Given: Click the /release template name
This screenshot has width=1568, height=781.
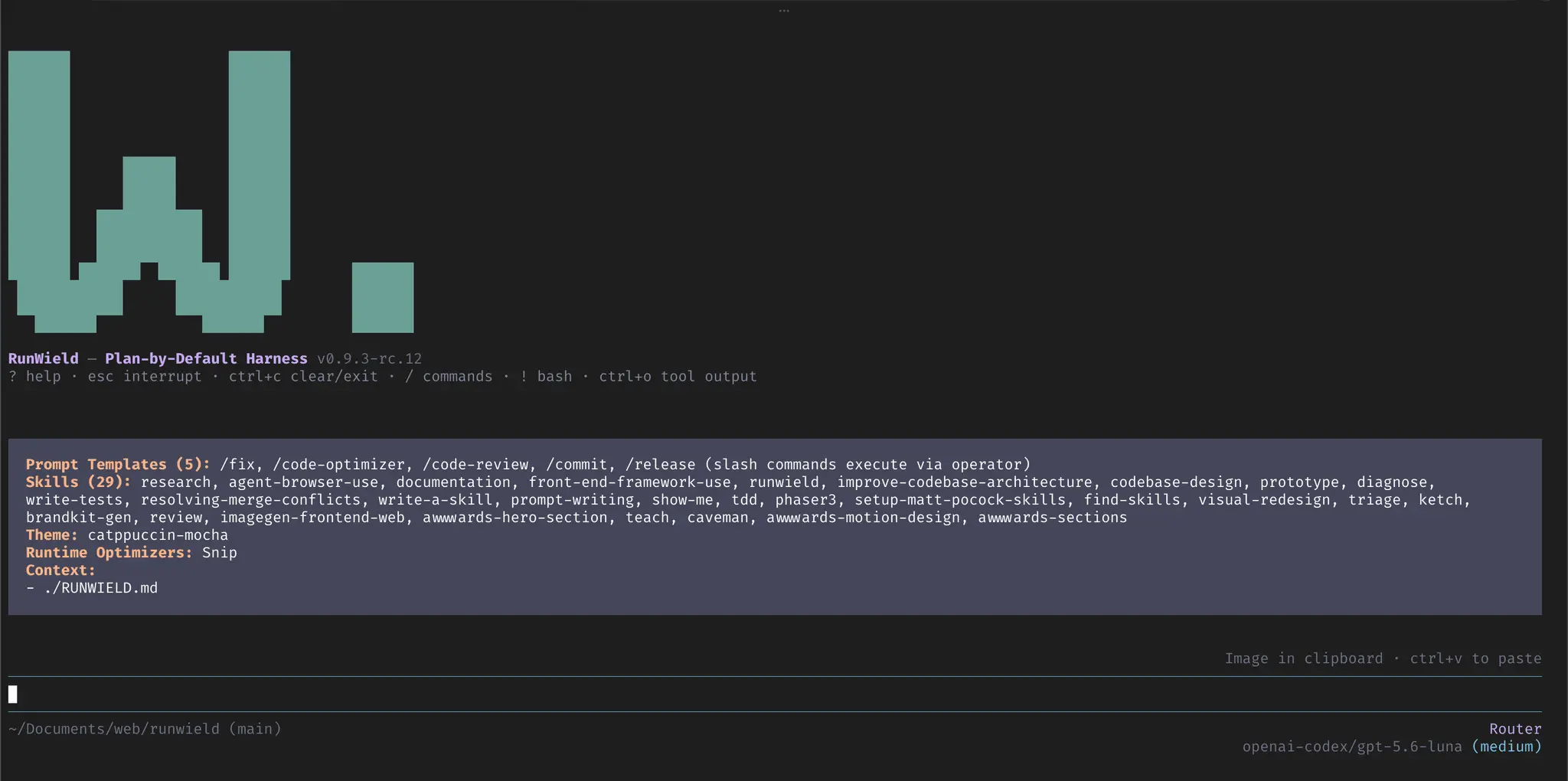Looking at the screenshot, I should pos(660,464).
